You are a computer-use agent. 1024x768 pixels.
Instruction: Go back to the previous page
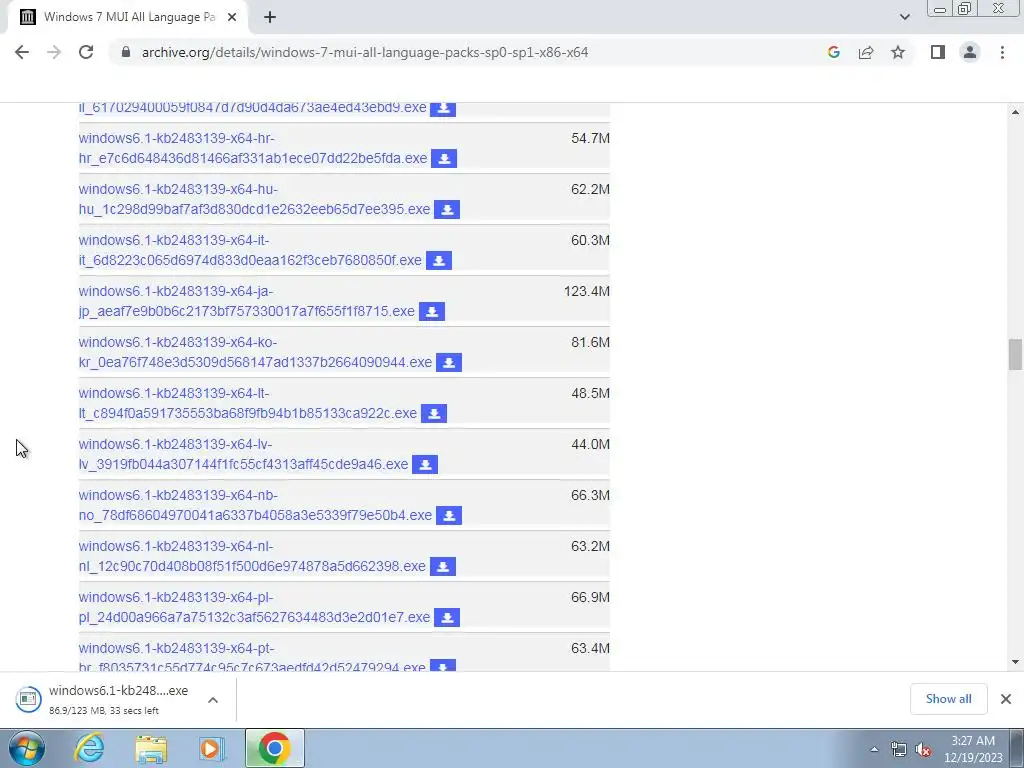pos(22,52)
